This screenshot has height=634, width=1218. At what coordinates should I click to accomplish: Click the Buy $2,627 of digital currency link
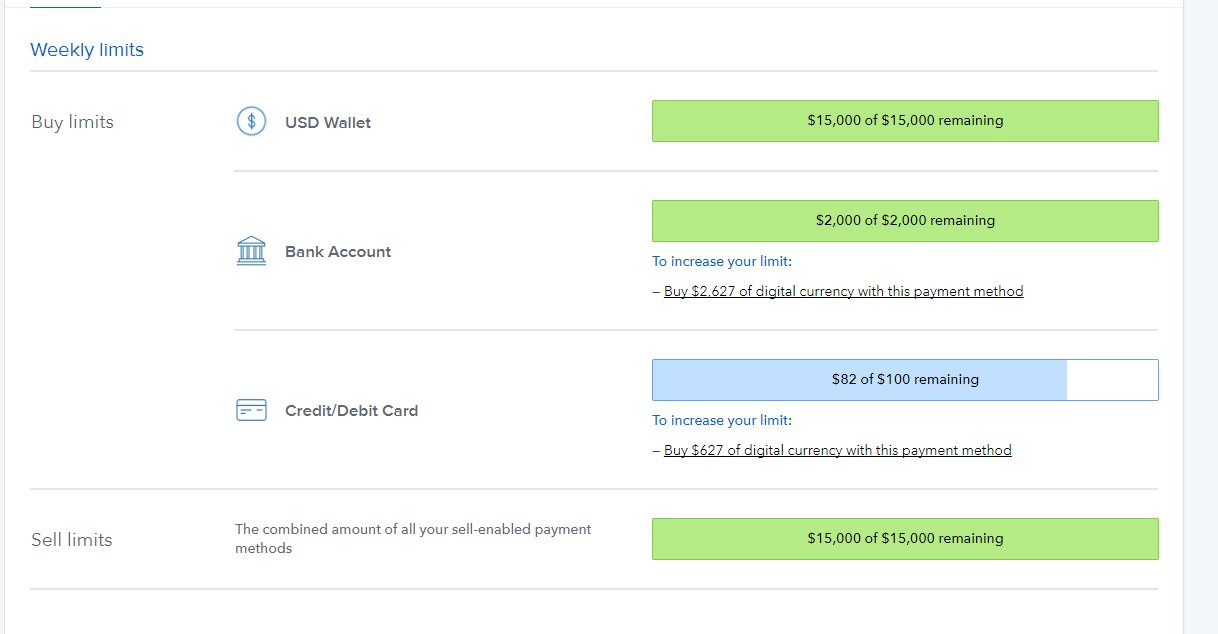click(x=843, y=292)
